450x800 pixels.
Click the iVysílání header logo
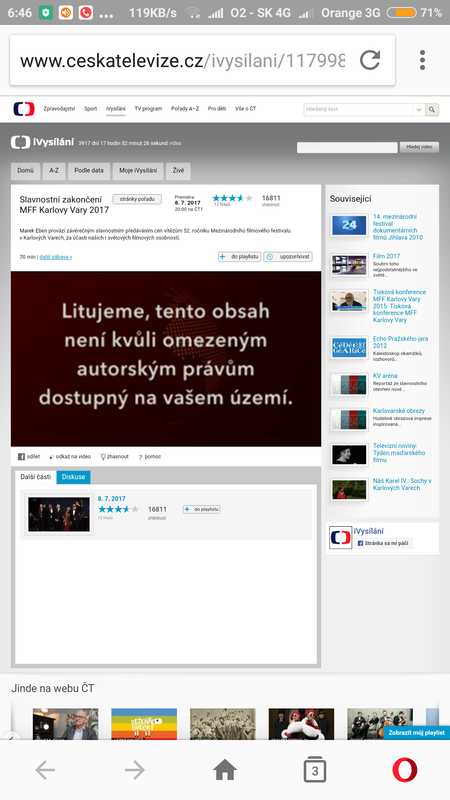[x=42, y=142]
